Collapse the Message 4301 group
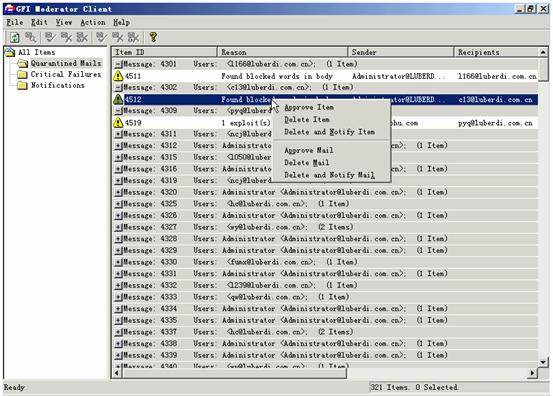 [118, 64]
